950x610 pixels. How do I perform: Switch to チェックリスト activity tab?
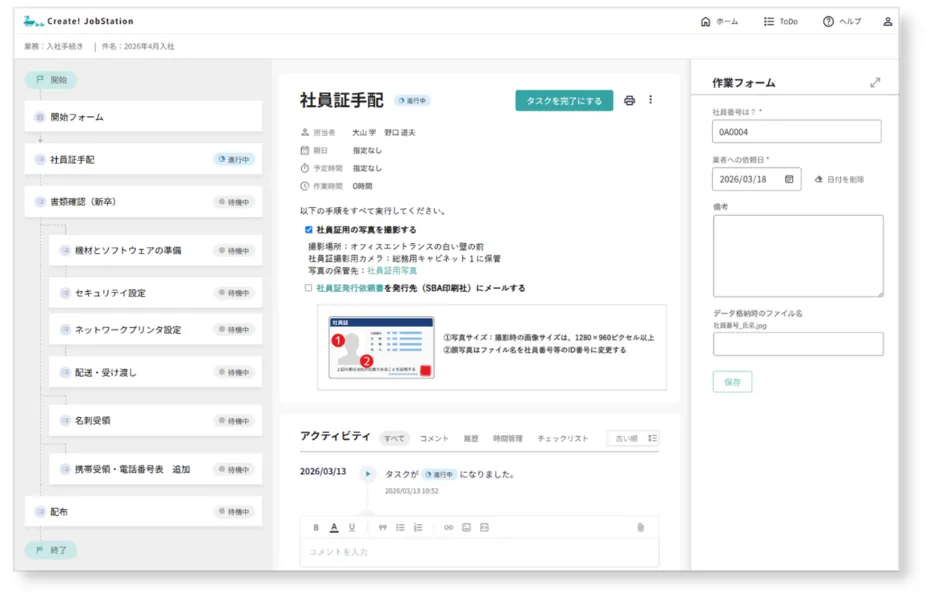563,439
